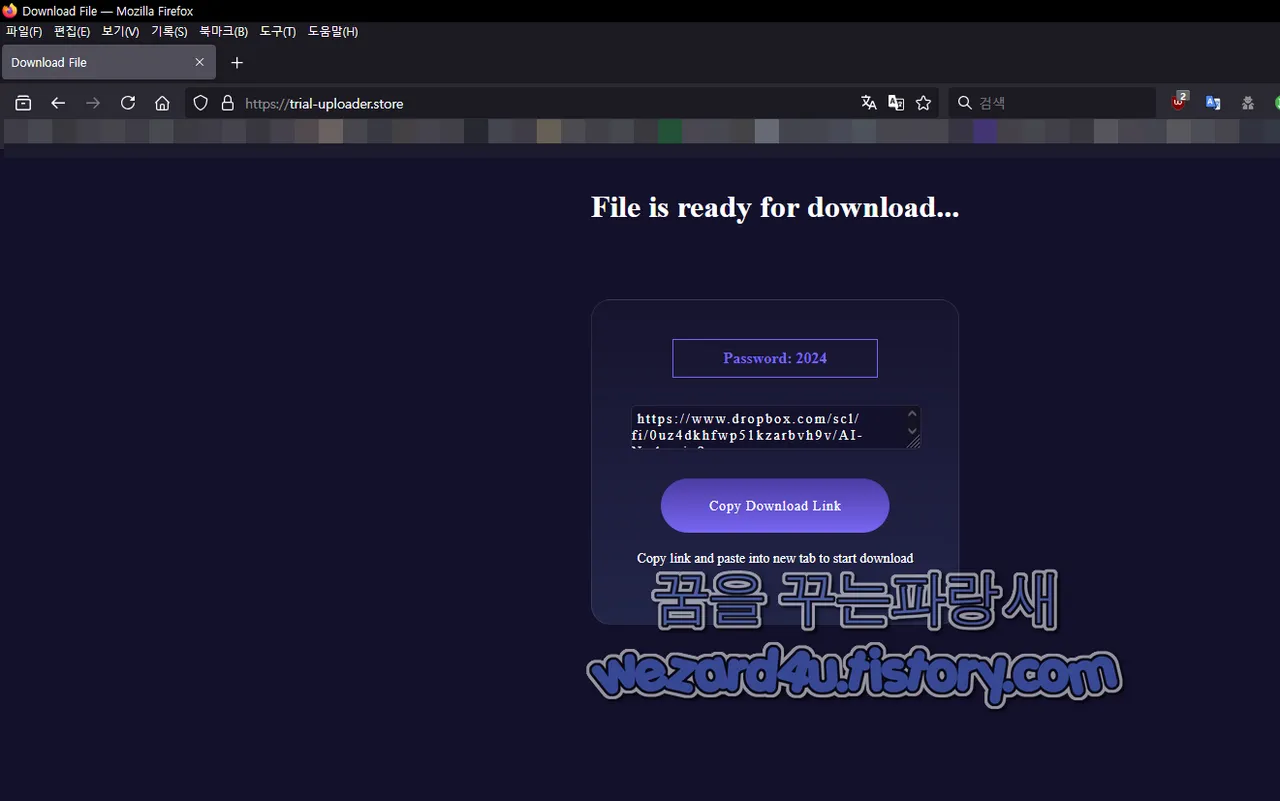1280x801 pixels.
Task: Bookmark this page using the star icon
Action: coord(923,102)
